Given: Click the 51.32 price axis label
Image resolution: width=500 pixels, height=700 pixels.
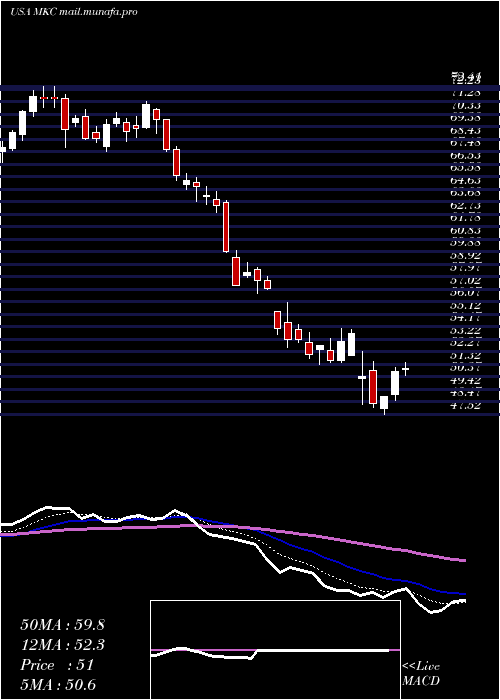Looking at the screenshot, I should coord(467,356).
